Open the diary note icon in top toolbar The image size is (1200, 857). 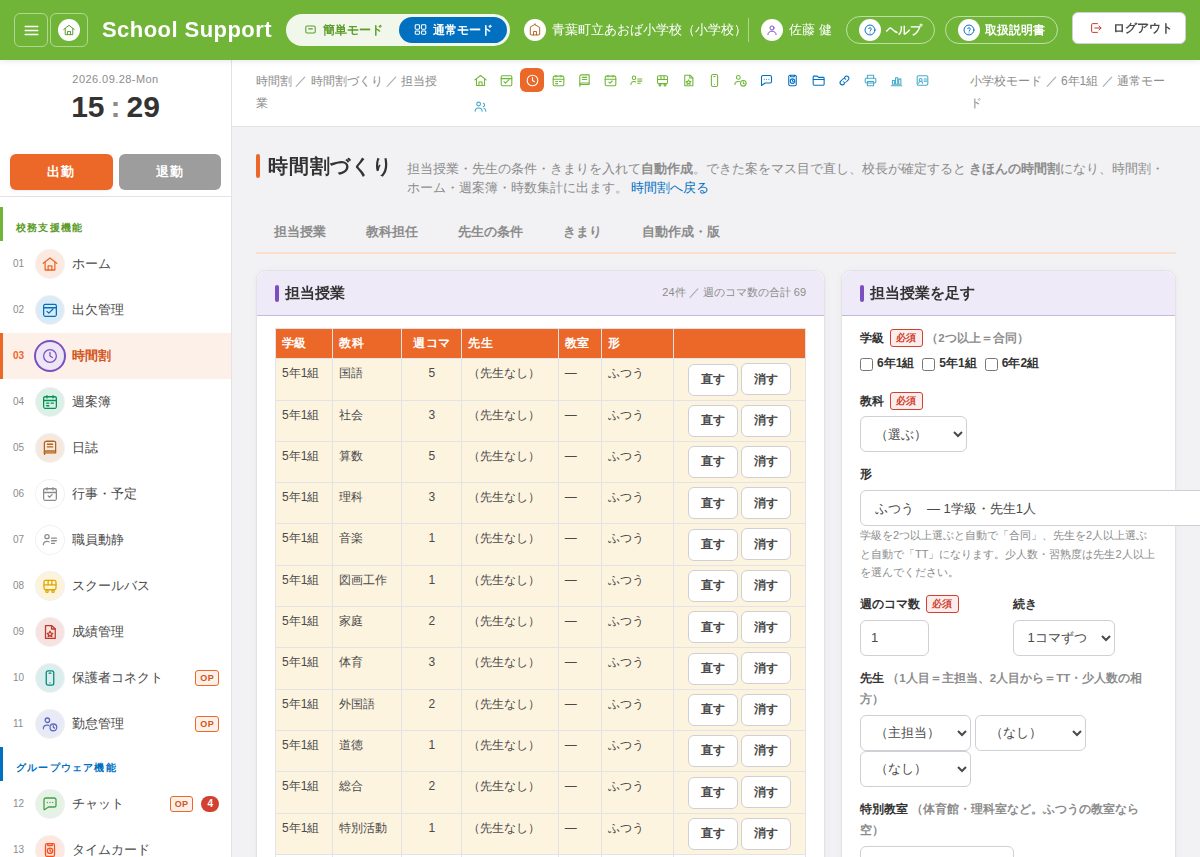[584, 80]
